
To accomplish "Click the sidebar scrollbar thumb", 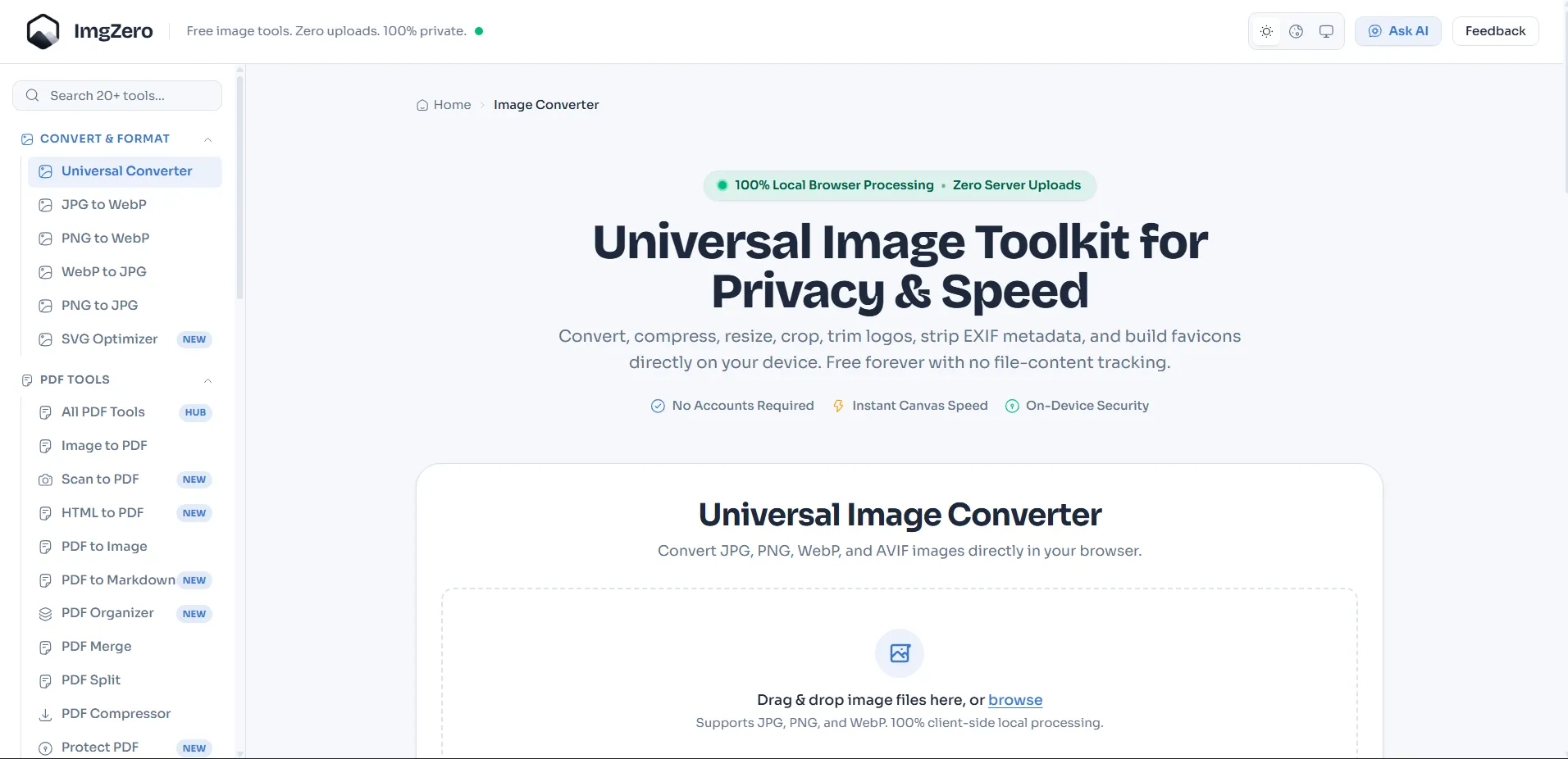I will pyautogui.click(x=239, y=188).
